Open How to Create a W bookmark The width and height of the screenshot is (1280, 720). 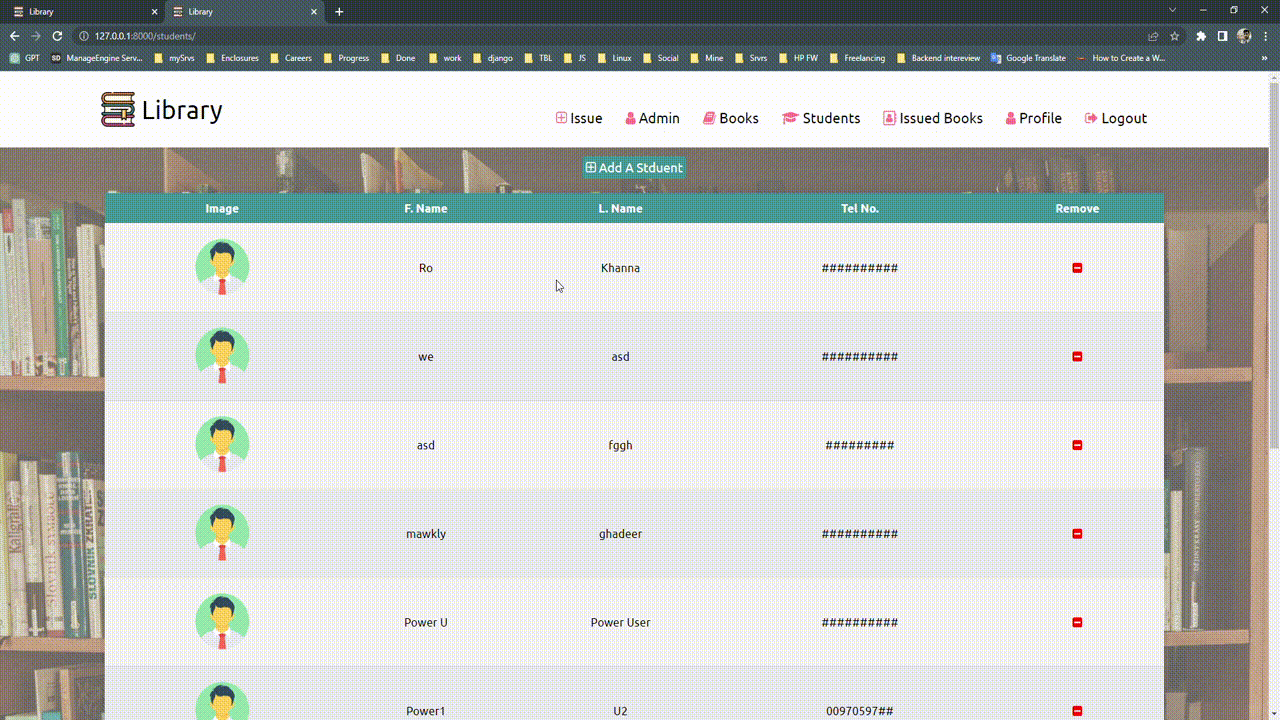(x=1120, y=58)
